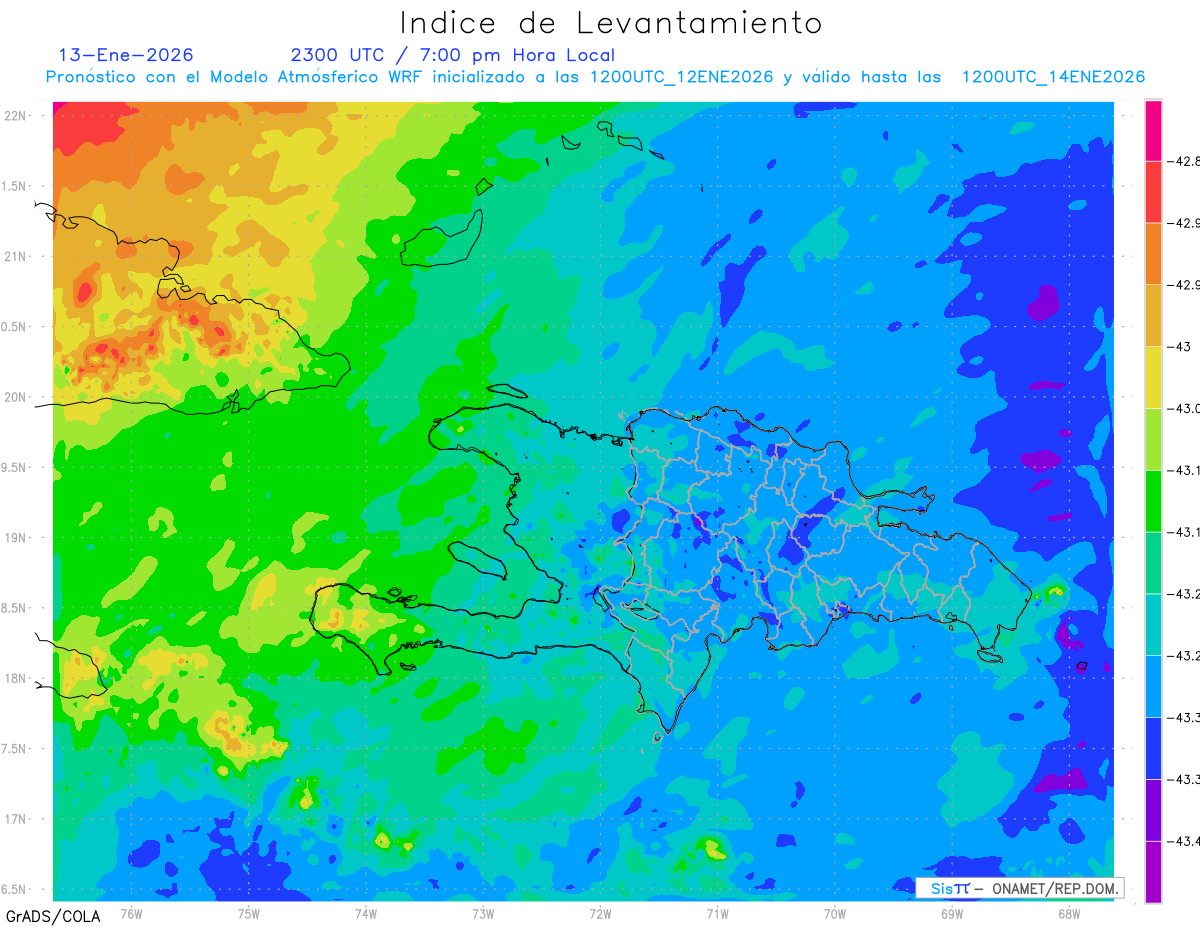Click the "19N" latitude axis label
Viewport: 1200px width, 927px height.
pyautogui.click(x=15, y=538)
